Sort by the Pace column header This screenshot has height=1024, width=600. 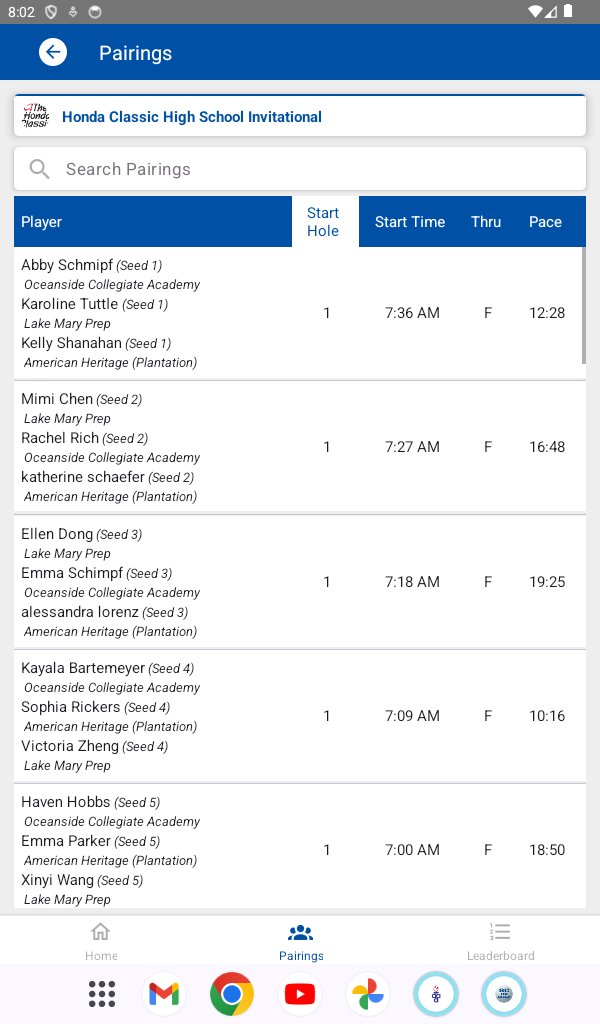click(x=545, y=222)
